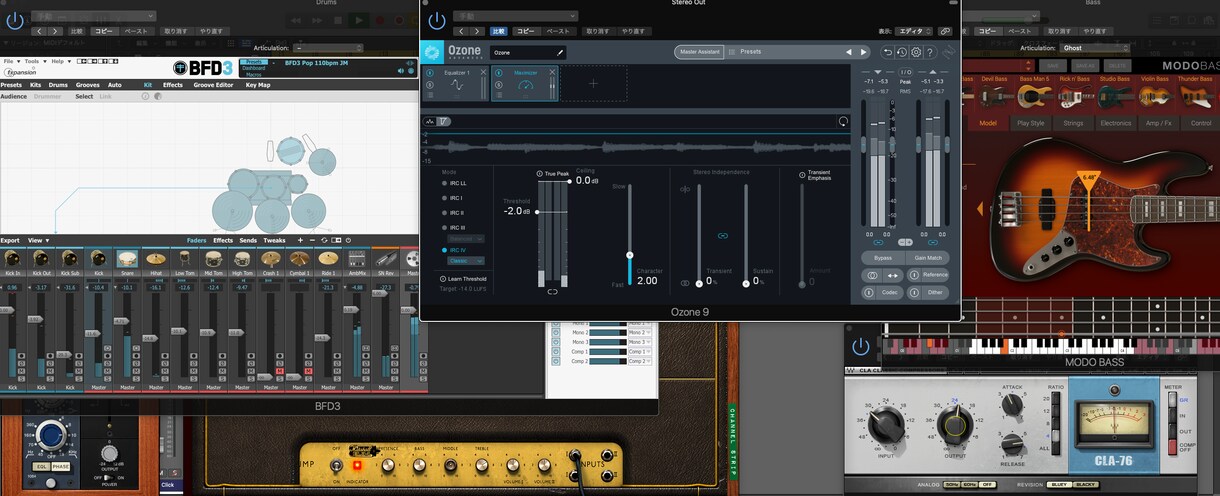Viewport: 1220px width, 496px height.
Task: Open the Ozone undo history
Action: [x=901, y=52]
